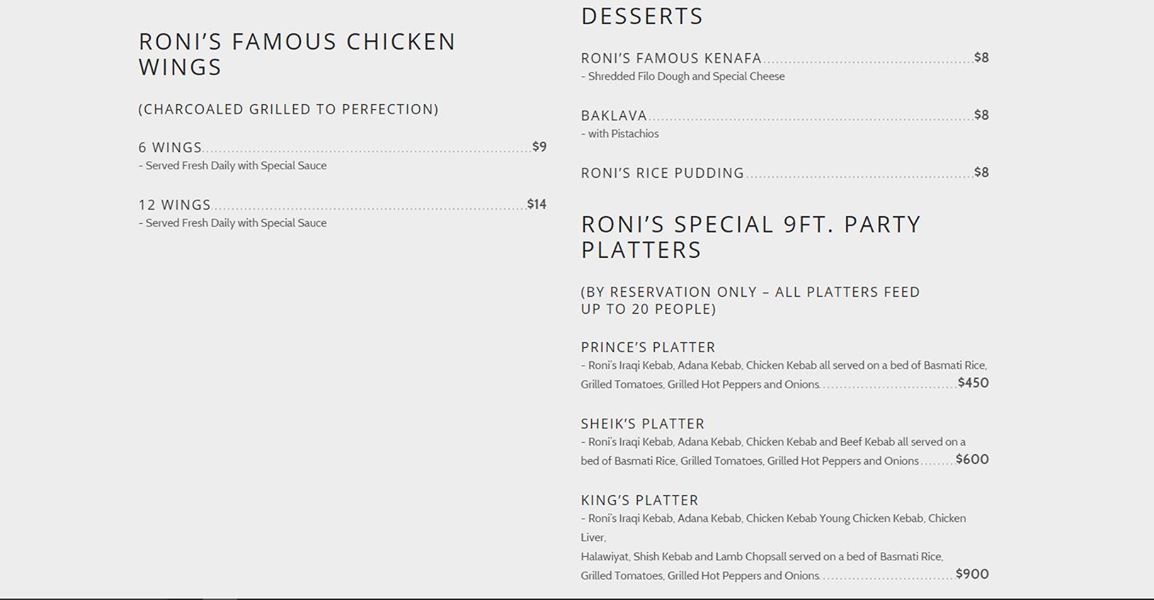The image size is (1154, 600).
Task: Click the Desserts section heading
Action: (642, 16)
